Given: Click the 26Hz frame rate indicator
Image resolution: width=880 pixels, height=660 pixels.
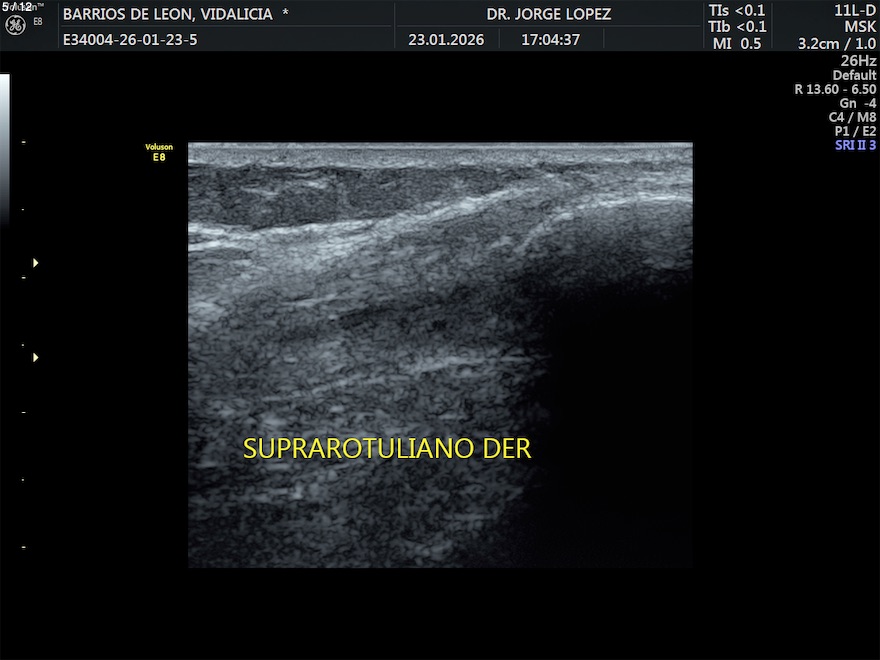Looking at the screenshot, I should pos(858,61).
